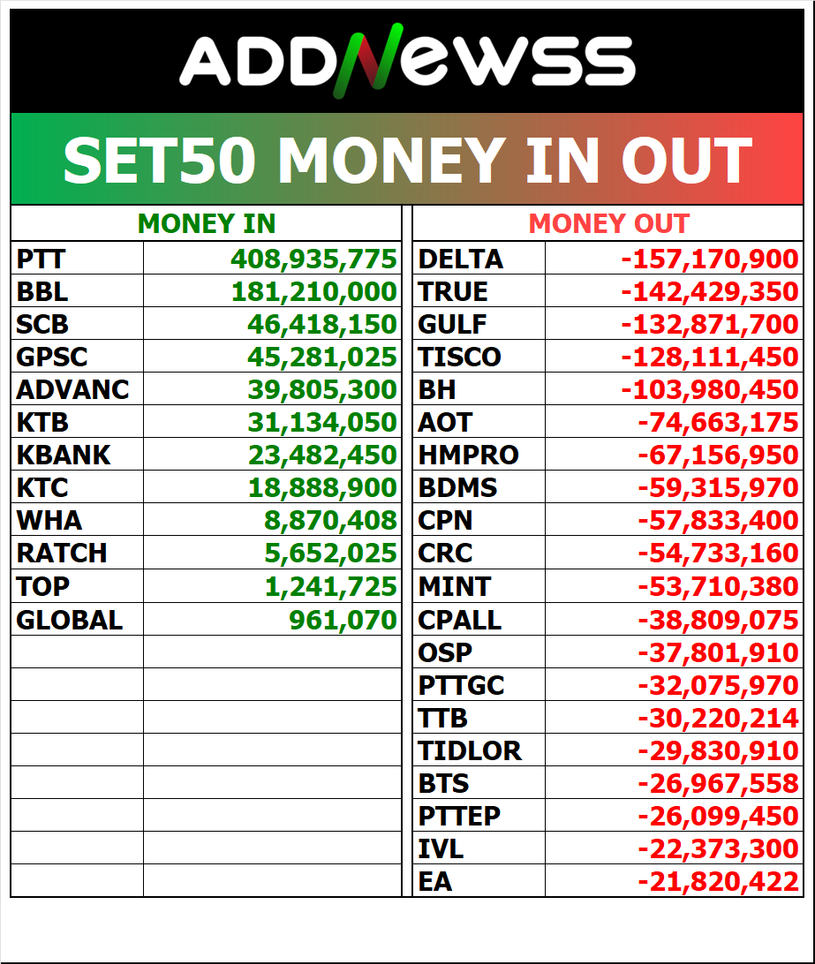Select the DELTA value -157,170,900
815x964 pixels.
click(x=710, y=260)
